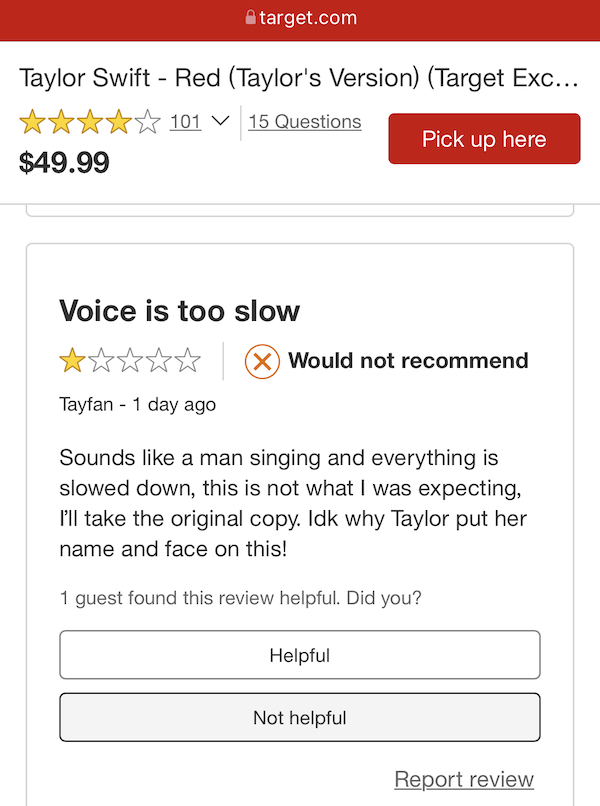
Task: Open the 101 ratings count link
Action: (x=185, y=122)
